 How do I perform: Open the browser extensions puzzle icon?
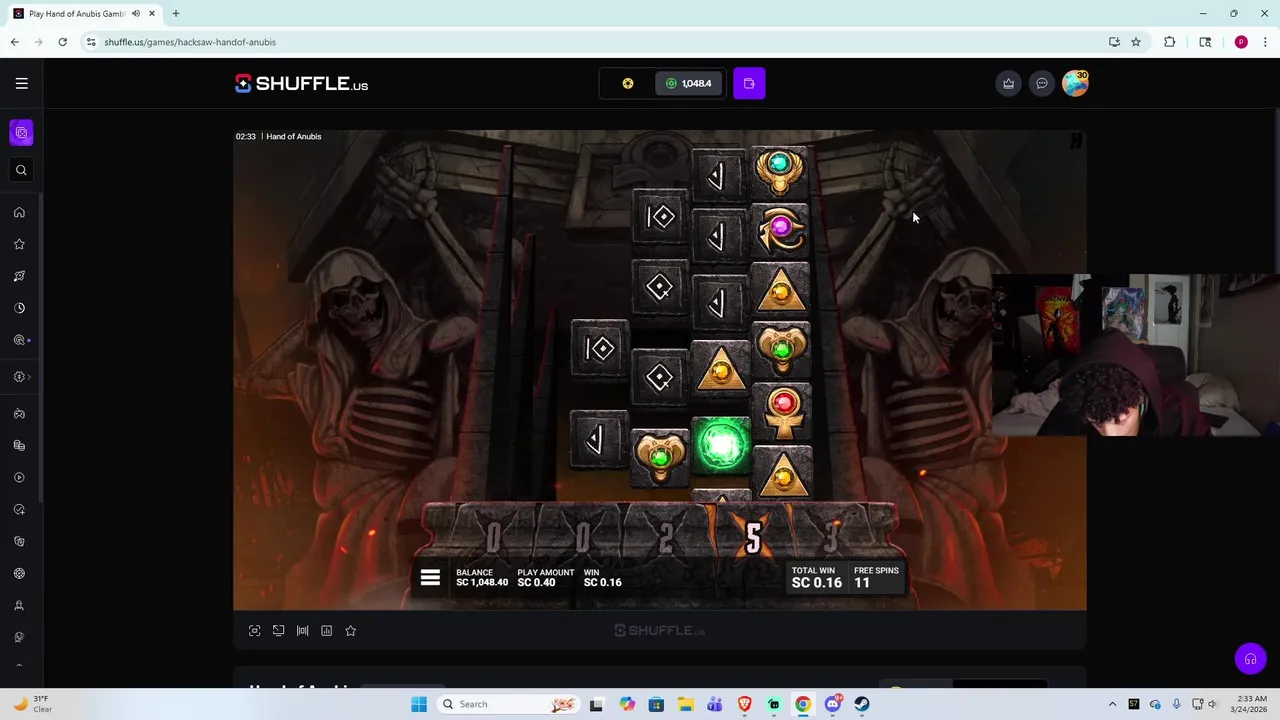[1169, 42]
